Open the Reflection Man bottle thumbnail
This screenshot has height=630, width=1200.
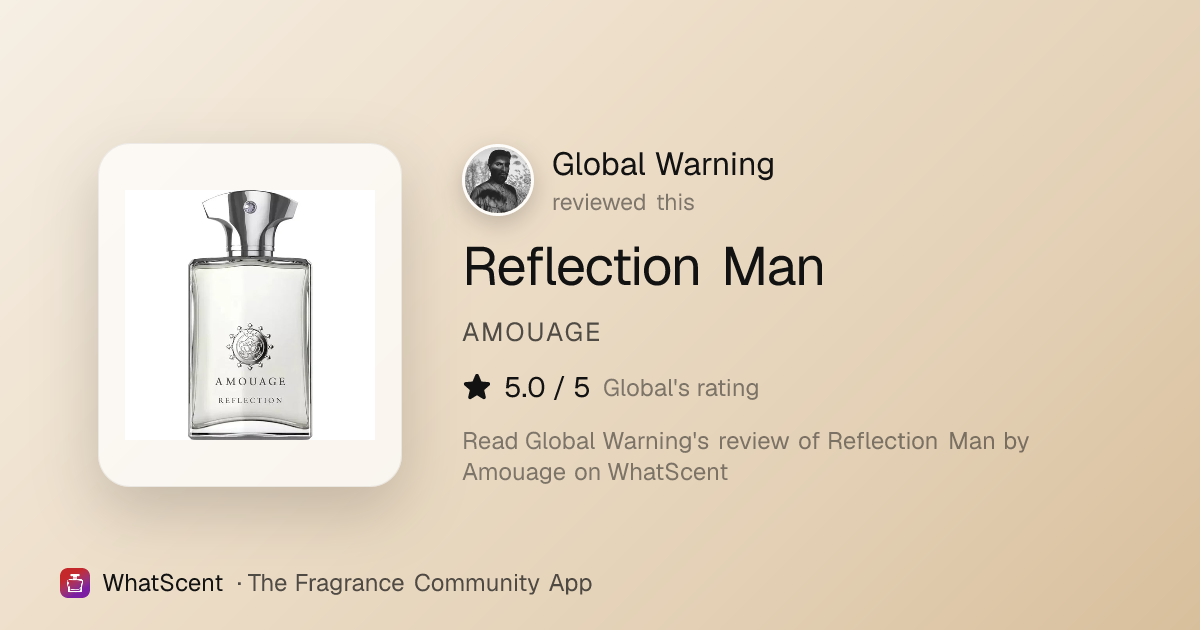click(x=250, y=315)
